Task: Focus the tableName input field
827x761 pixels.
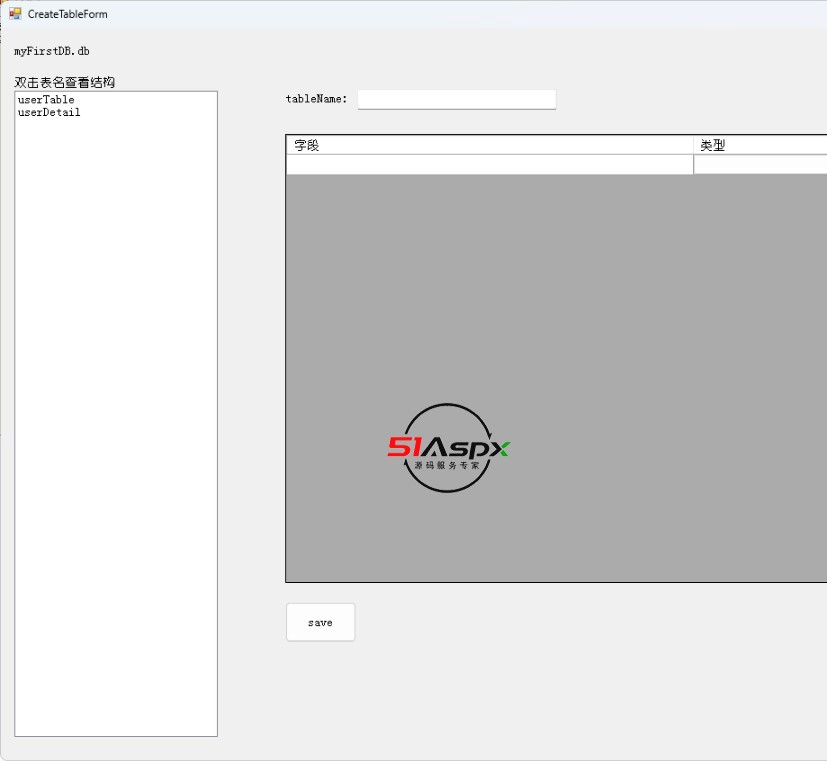Action: (x=457, y=99)
